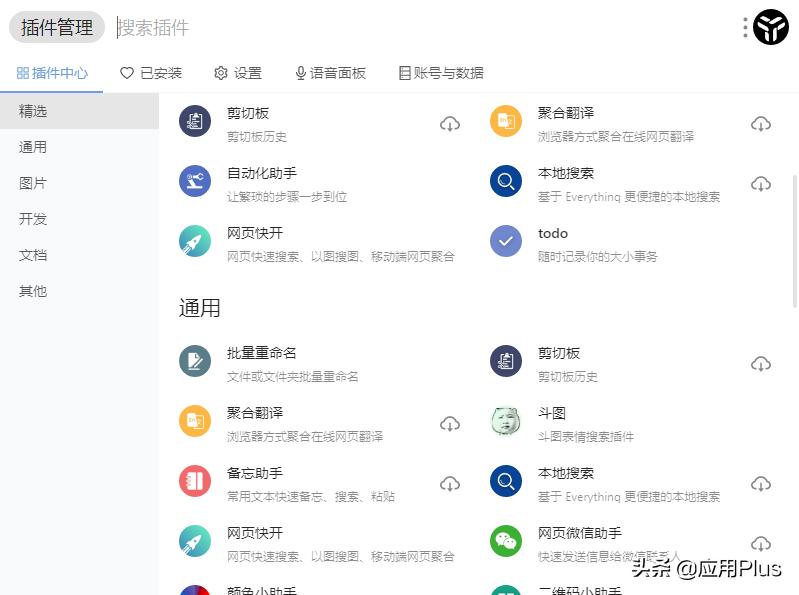Click description 文件或文件夹批量重命名
The image size is (799, 595).
tap(292, 377)
